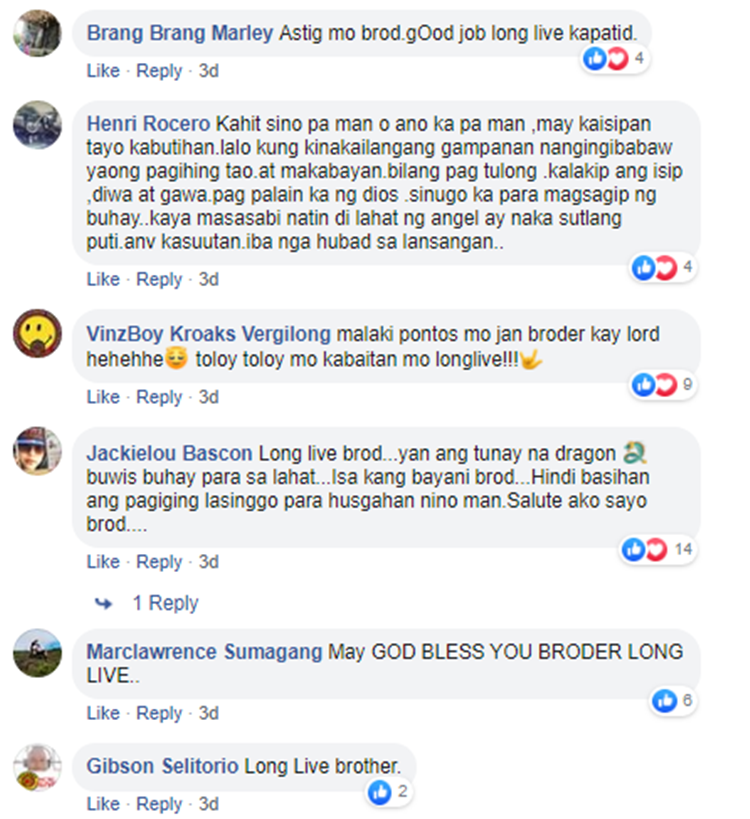Like Brang Brang Marley's comment
Image resolution: width=750 pixels, height=819 pixels.
click(x=103, y=71)
